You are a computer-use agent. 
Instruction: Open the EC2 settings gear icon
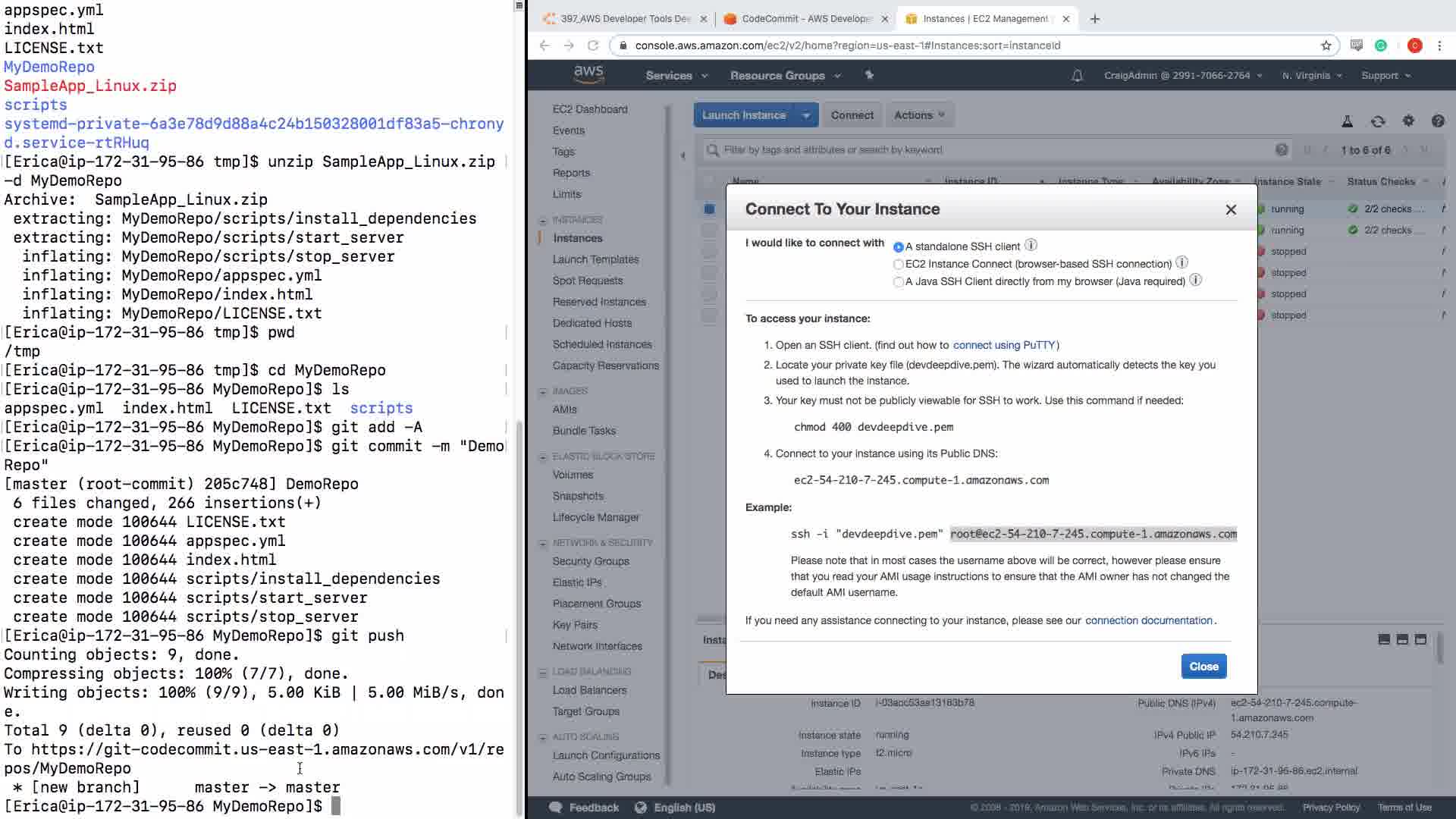pyautogui.click(x=1408, y=121)
